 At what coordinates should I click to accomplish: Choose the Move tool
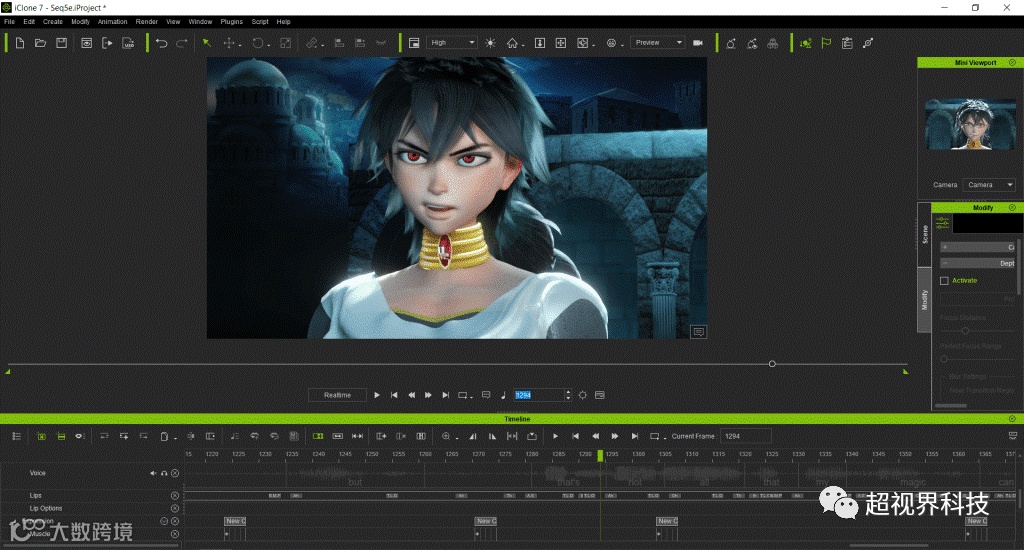(229, 43)
